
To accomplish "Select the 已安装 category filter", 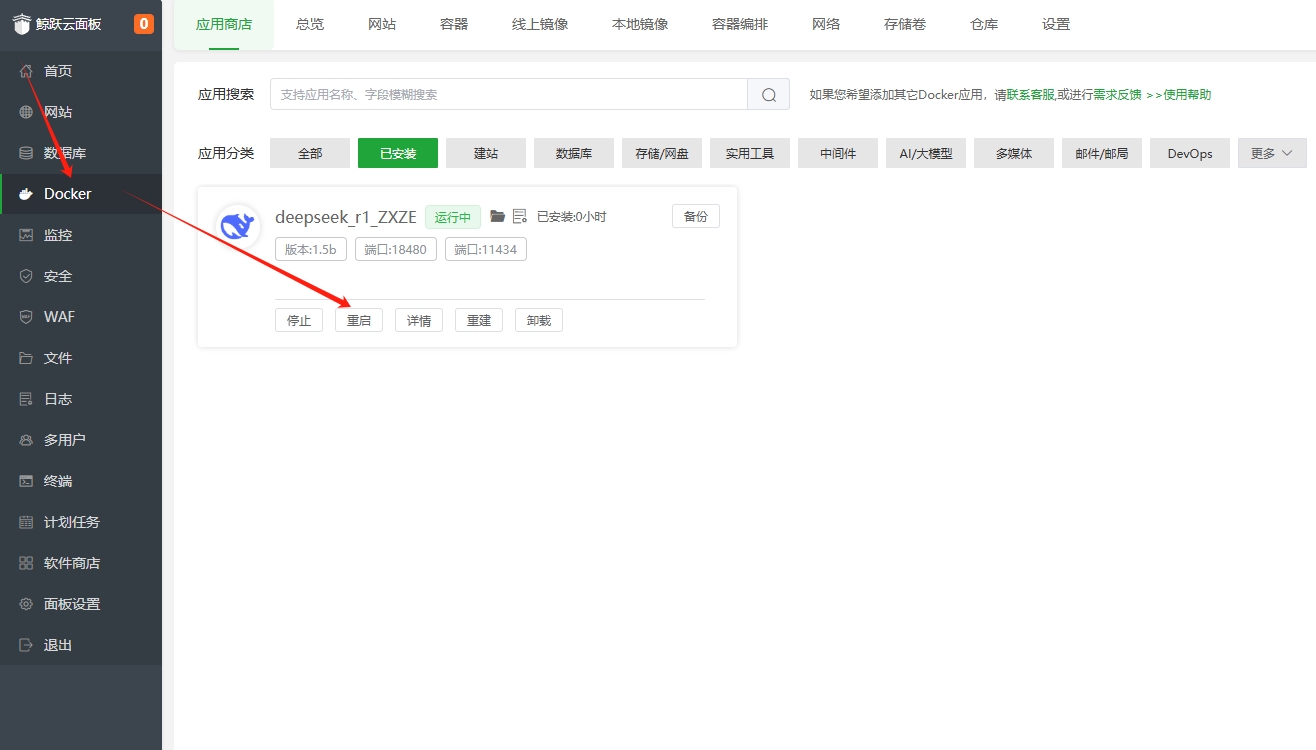I will click(x=398, y=153).
